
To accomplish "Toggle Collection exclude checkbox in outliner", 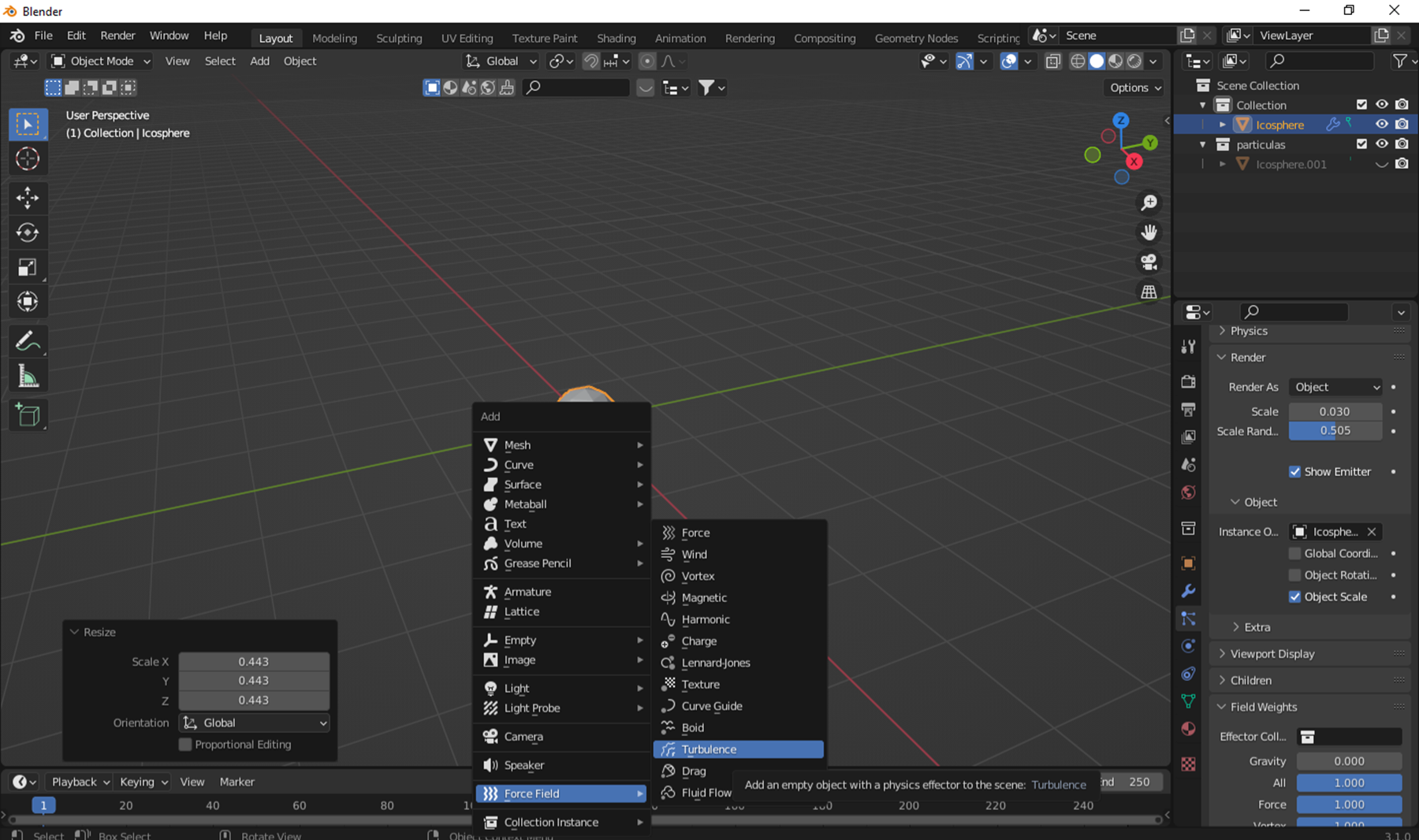I will coord(1361,105).
